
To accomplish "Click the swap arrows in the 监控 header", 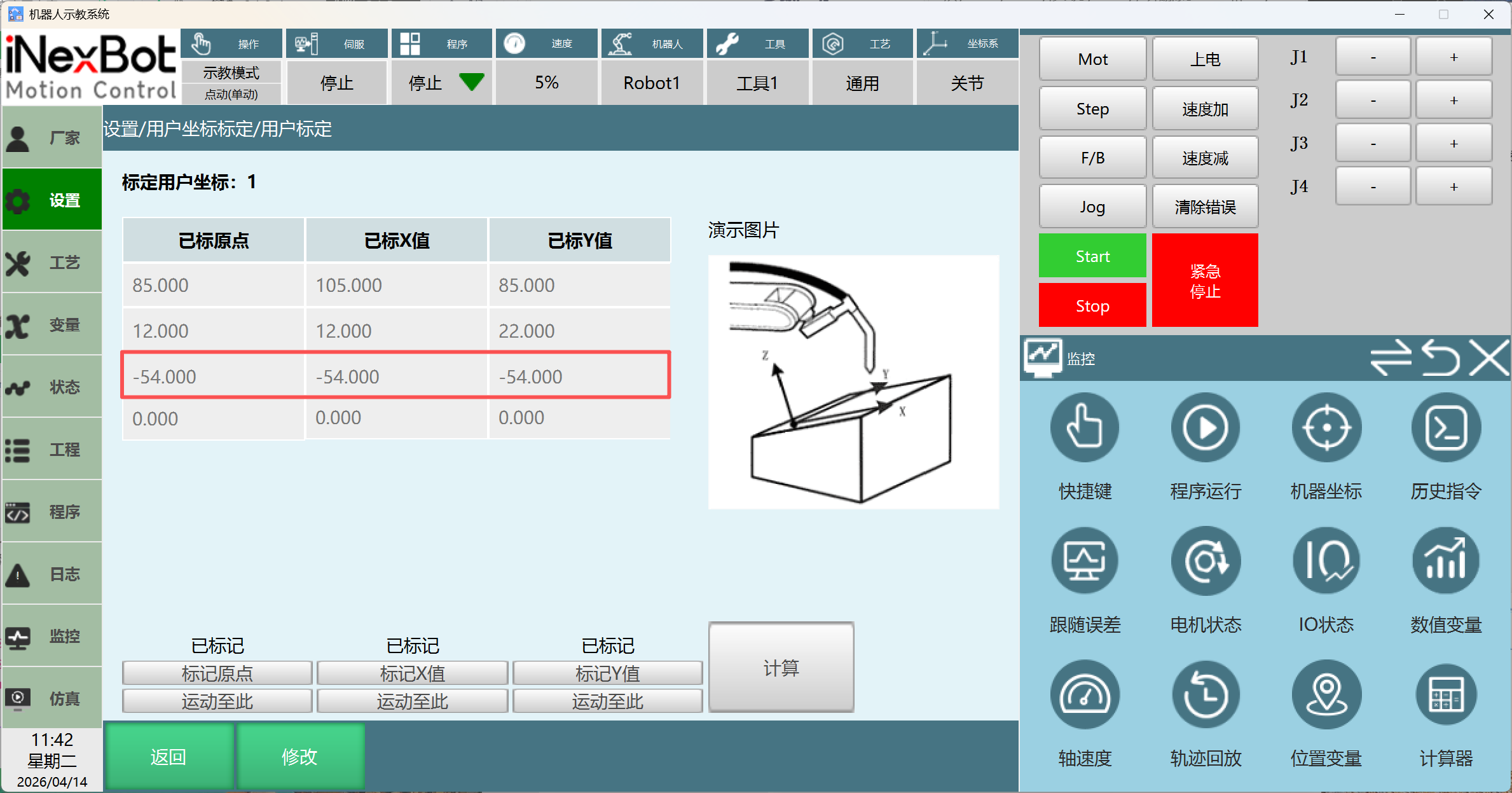I will [1390, 358].
